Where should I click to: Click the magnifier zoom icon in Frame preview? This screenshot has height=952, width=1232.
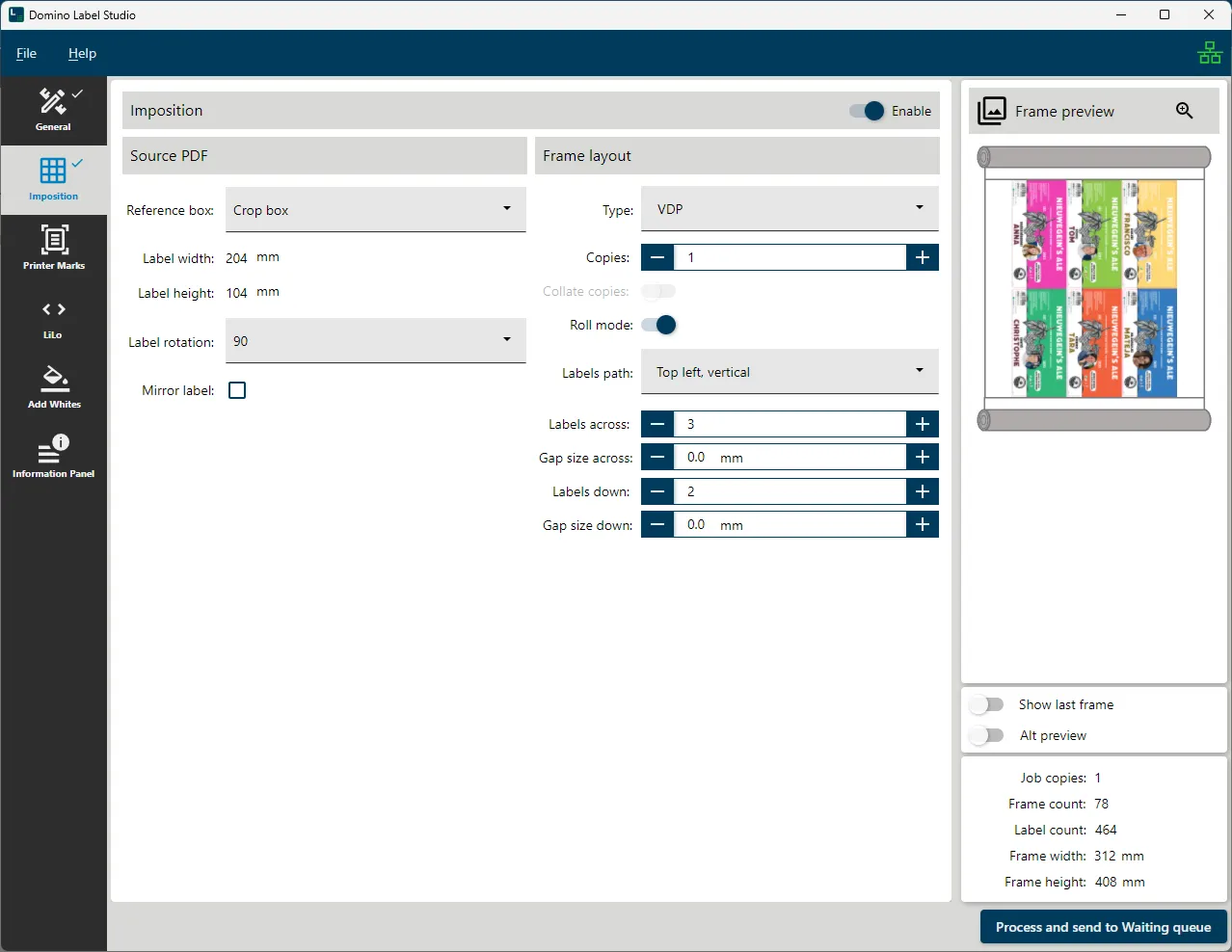[1185, 111]
